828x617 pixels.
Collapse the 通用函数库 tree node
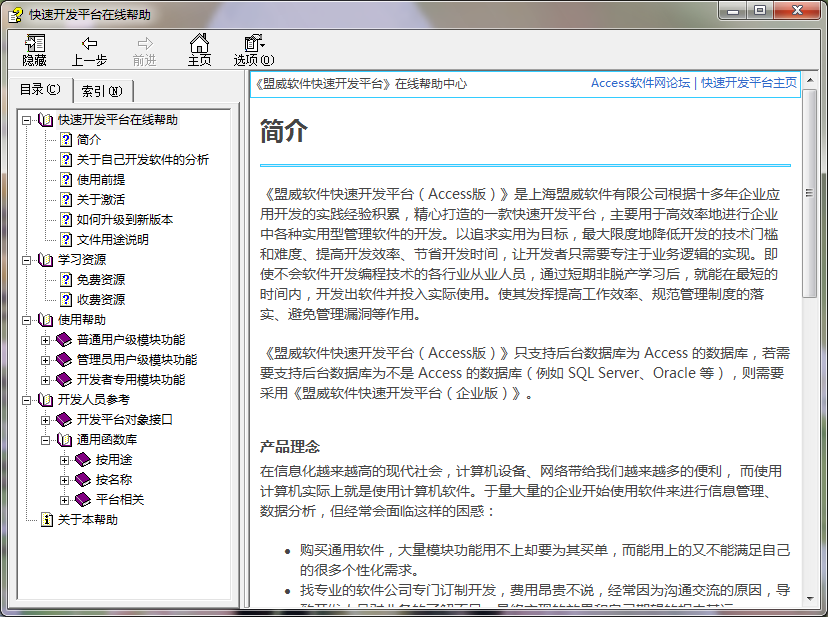coord(45,440)
